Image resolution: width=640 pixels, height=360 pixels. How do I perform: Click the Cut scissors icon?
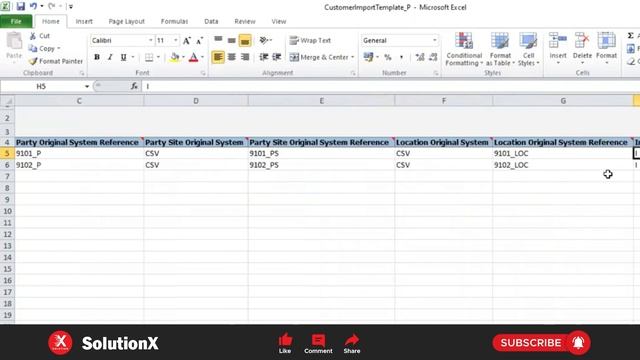[33, 36]
